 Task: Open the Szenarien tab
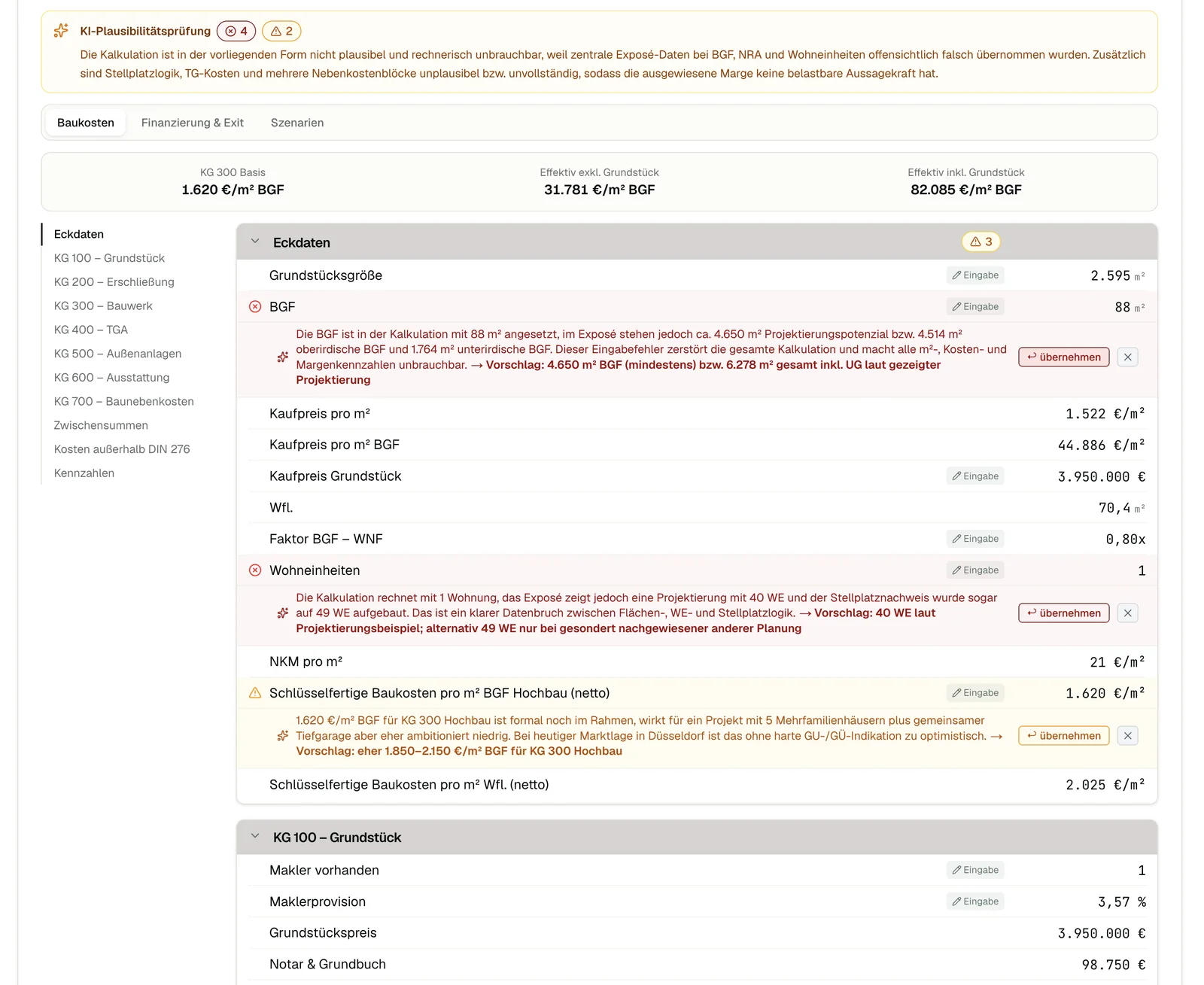297,123
